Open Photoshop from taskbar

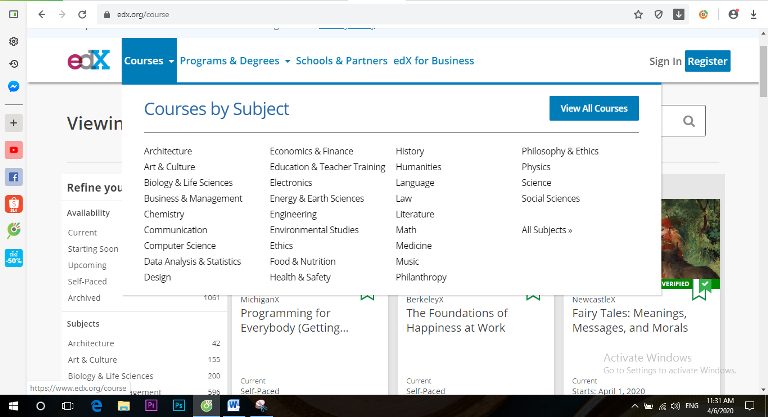[179, 406]
